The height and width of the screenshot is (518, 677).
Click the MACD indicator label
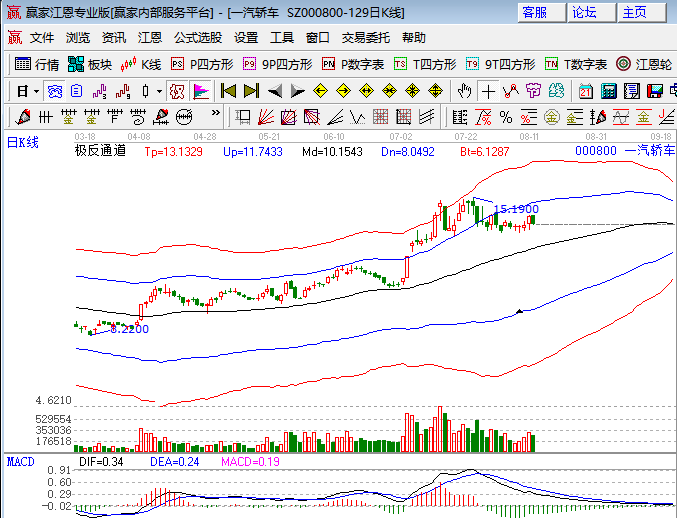[x=20, y=462]
